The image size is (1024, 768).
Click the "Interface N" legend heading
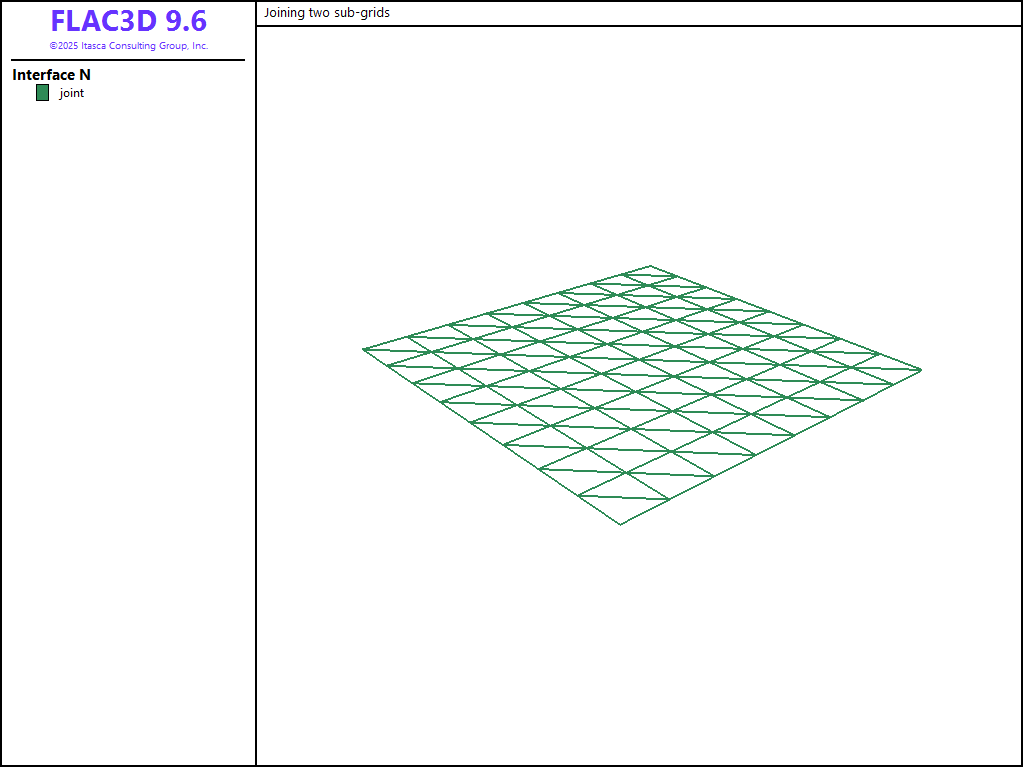coord(52,75)
